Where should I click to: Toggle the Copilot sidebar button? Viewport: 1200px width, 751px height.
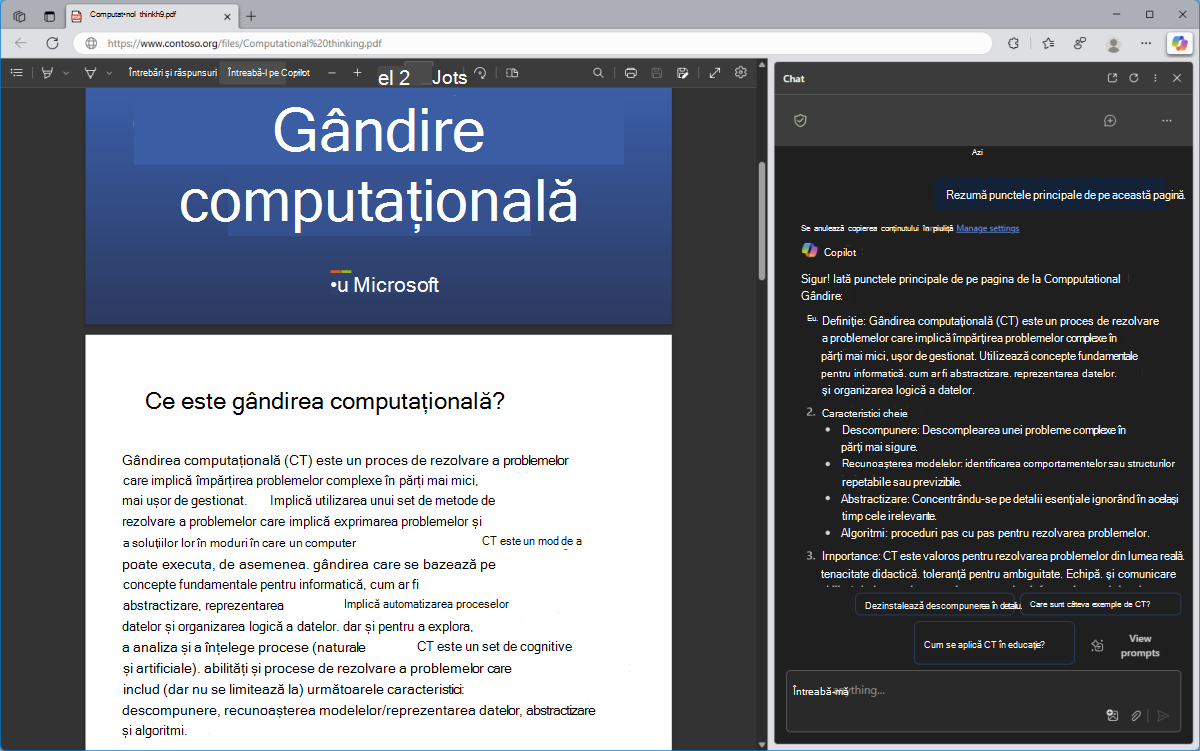click(1180, 43)
